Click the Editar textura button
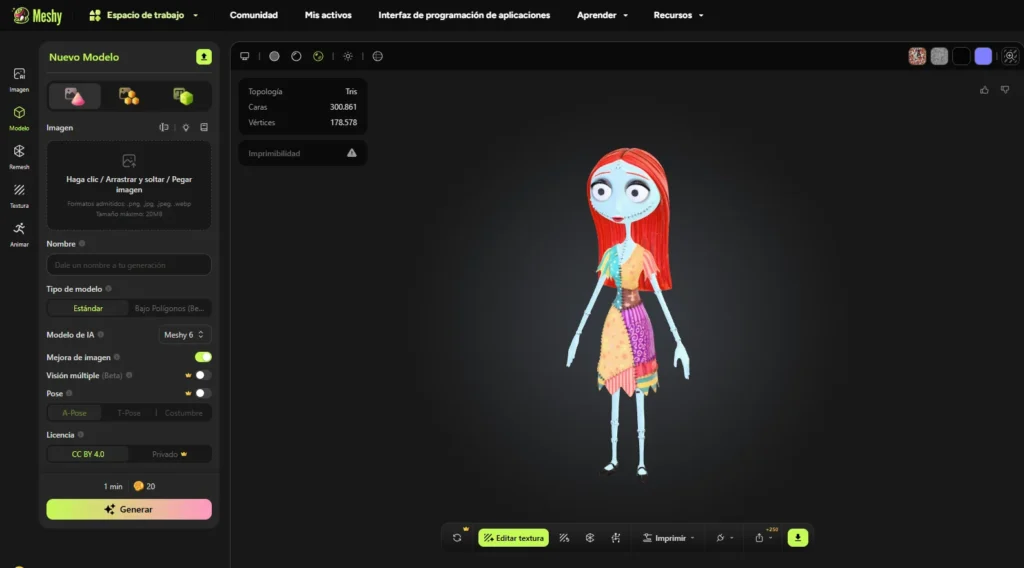1024x568 pixels. click(513, 538)
